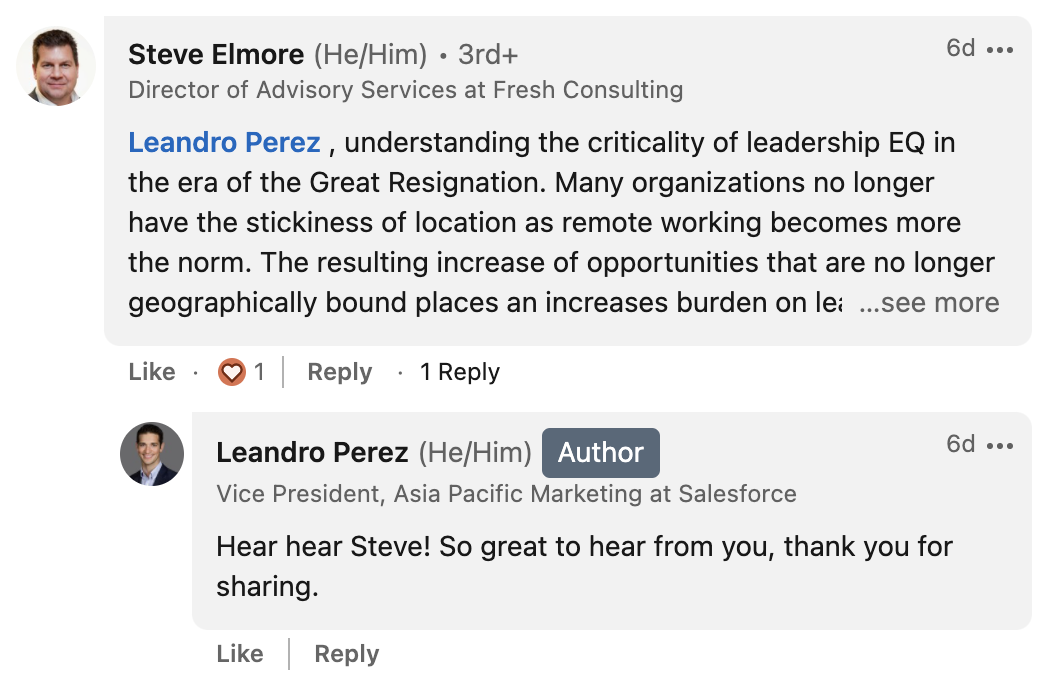Reply to Steve Elmore's comment
Screen dimensions: 1052x690
coord(338,371)
